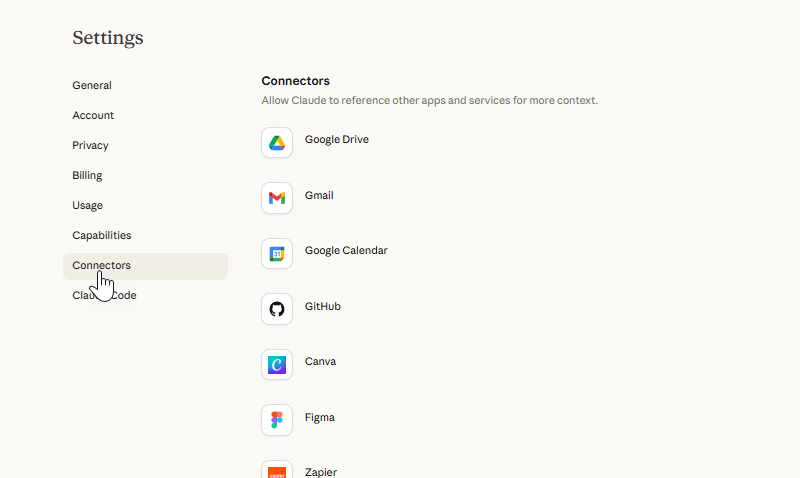Click the Google Drive label

click(337, 139)
